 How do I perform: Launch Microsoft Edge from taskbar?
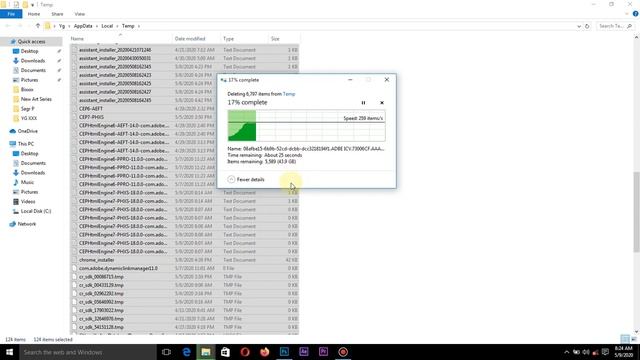coord(186,352)
